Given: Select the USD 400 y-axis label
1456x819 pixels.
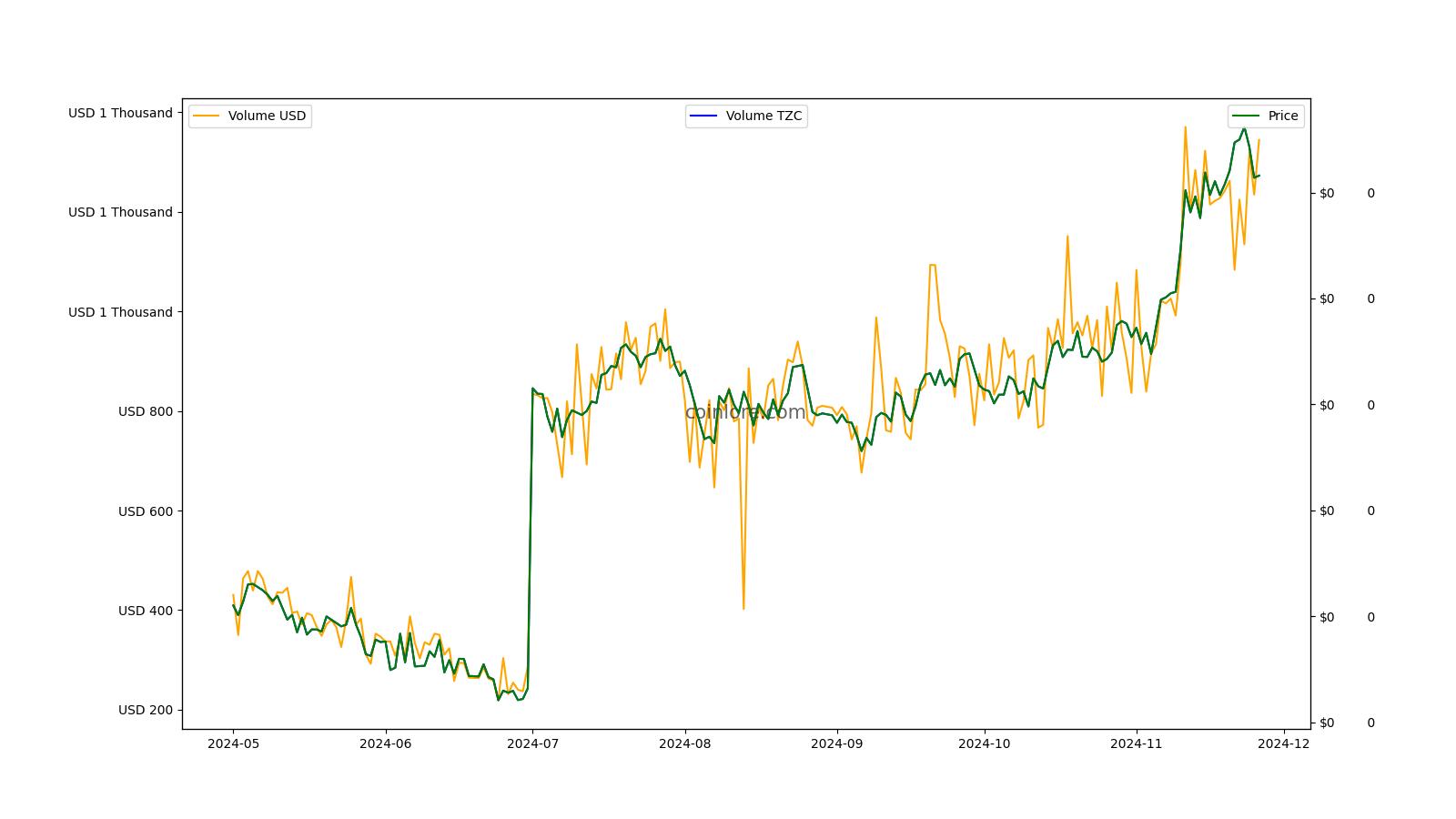Looking at the screenshot, I should (x=145, y=611).
